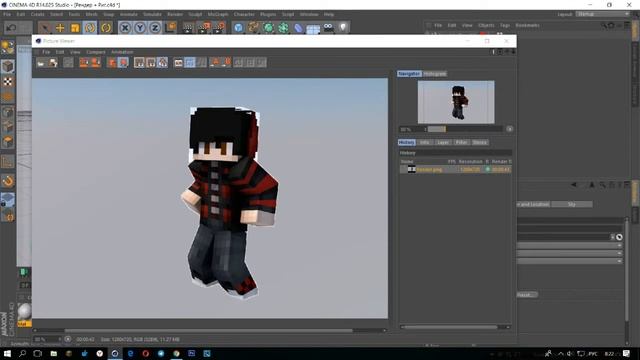Click the Preset button in attributes panel

527,295
